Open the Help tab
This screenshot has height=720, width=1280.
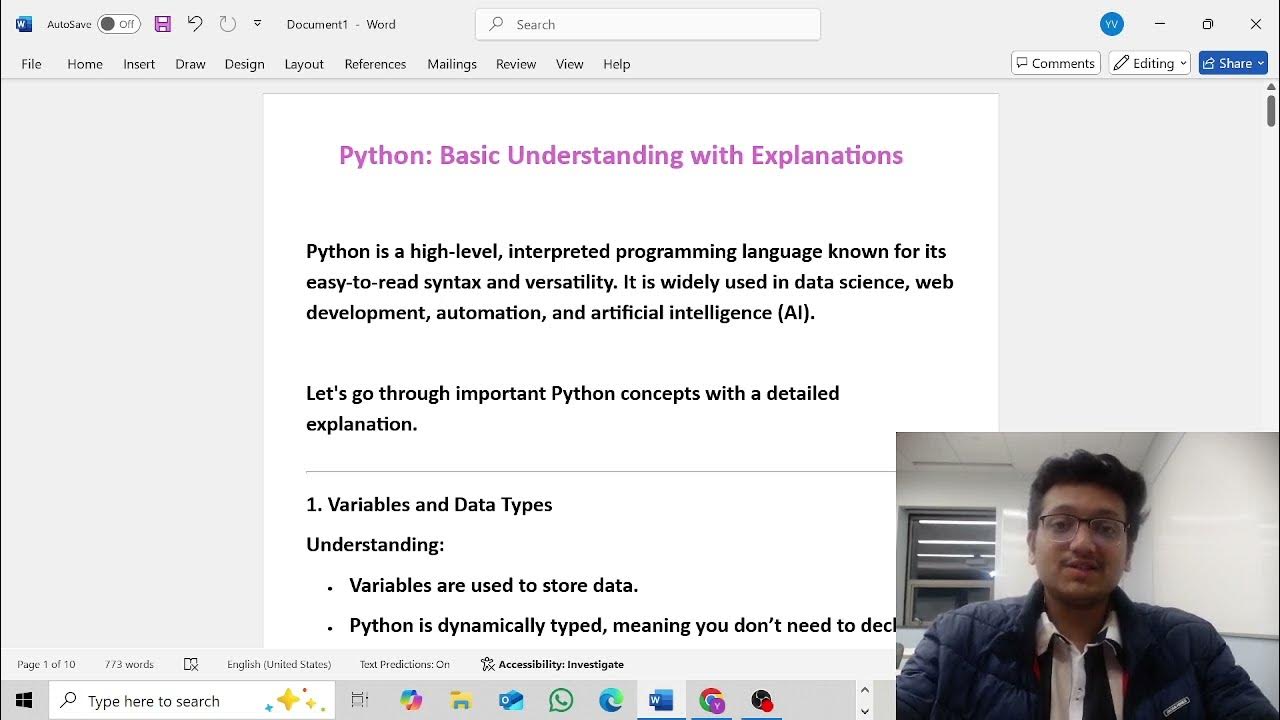pyautogui.click(x=617, y=64)
